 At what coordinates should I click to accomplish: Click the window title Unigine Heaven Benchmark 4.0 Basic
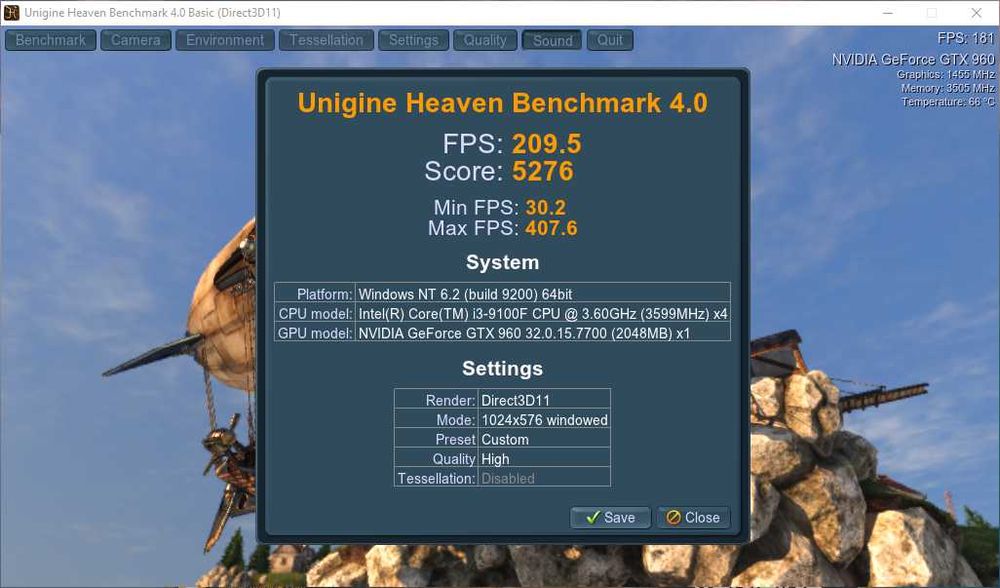(152, 13)
